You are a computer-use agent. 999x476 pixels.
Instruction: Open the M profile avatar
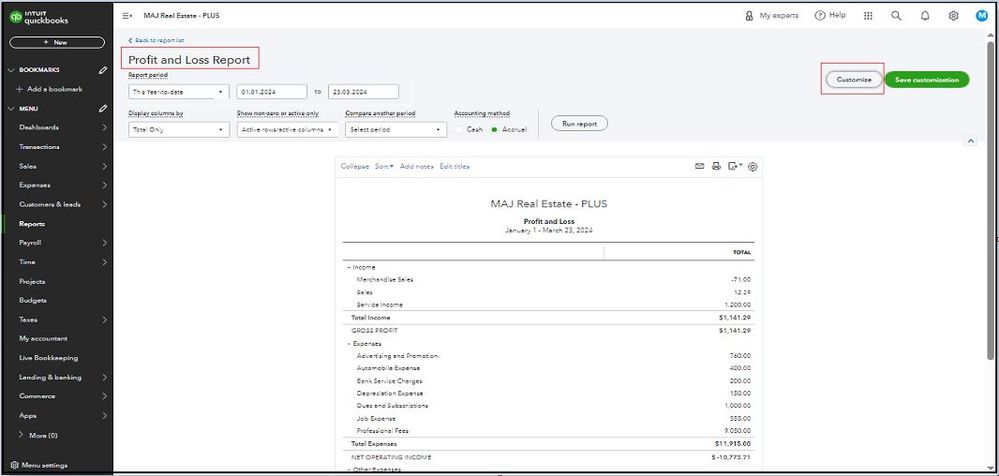pos(982,16)
